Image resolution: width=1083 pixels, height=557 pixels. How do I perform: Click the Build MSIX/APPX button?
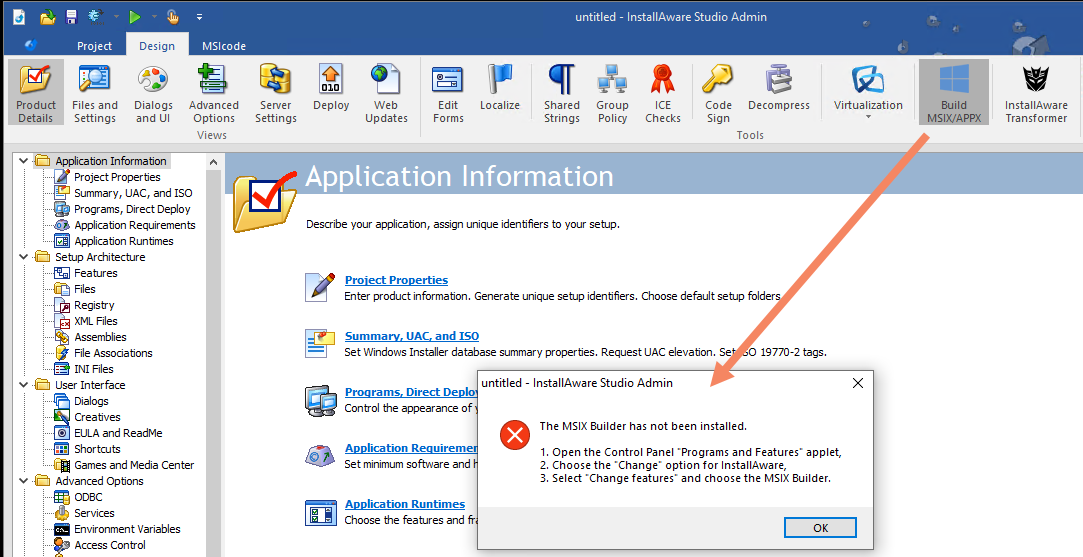click(x=954, y=93)
